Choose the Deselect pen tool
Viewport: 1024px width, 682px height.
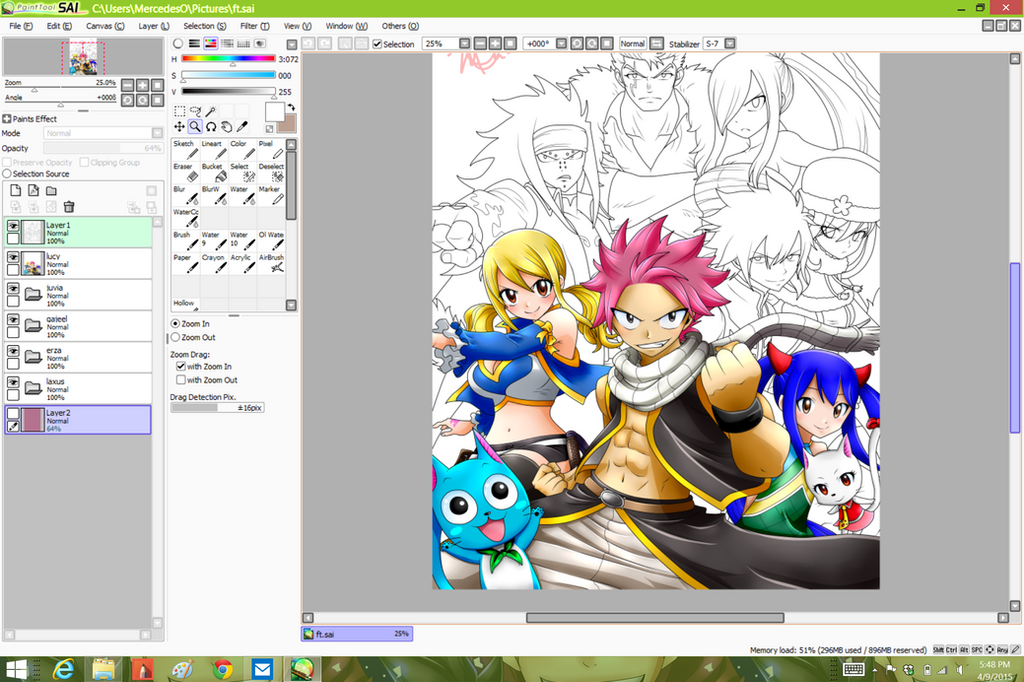(272, 172)
